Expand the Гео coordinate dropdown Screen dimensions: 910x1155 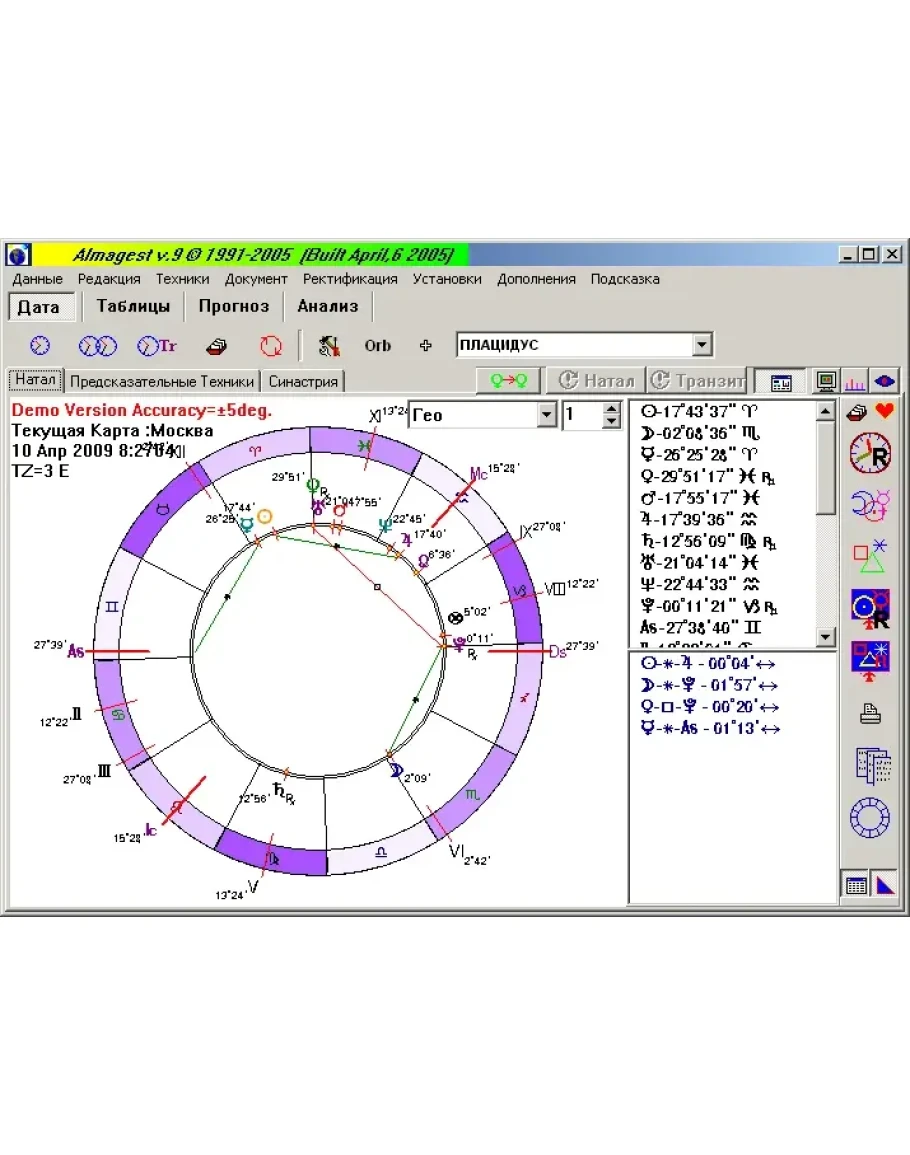[546, 415]
